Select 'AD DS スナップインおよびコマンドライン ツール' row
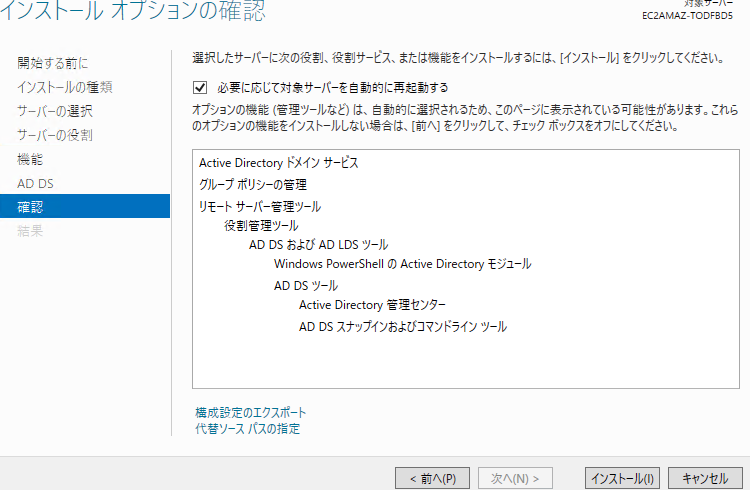Screen dimensions: 750x490 tap(403, 327)
